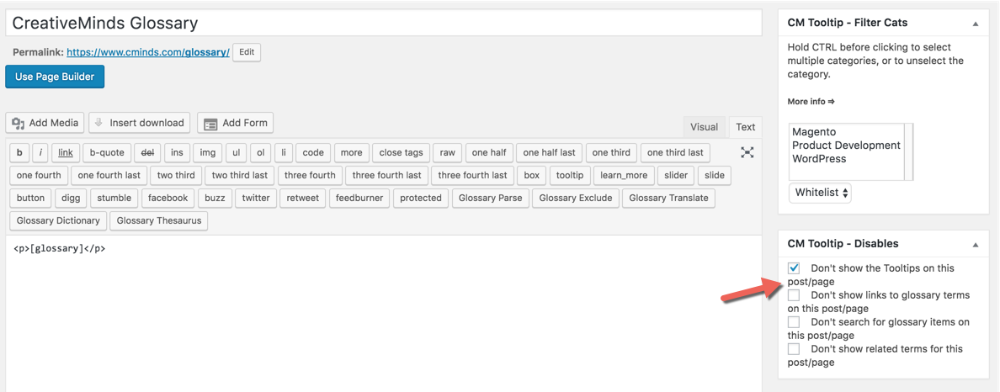Click the ins quicktag
Screen dimensions: 1000x392
tap(177, 153)
